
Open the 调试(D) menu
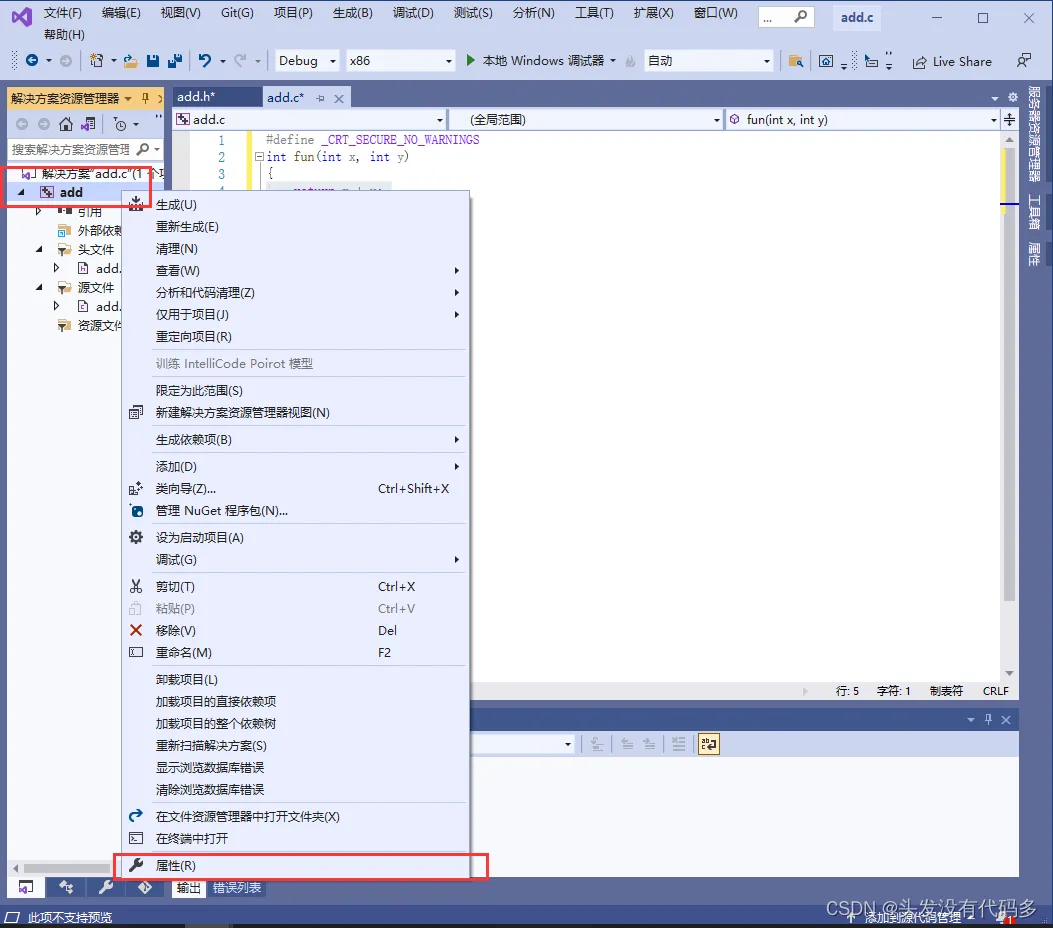(x=413, y=13)
